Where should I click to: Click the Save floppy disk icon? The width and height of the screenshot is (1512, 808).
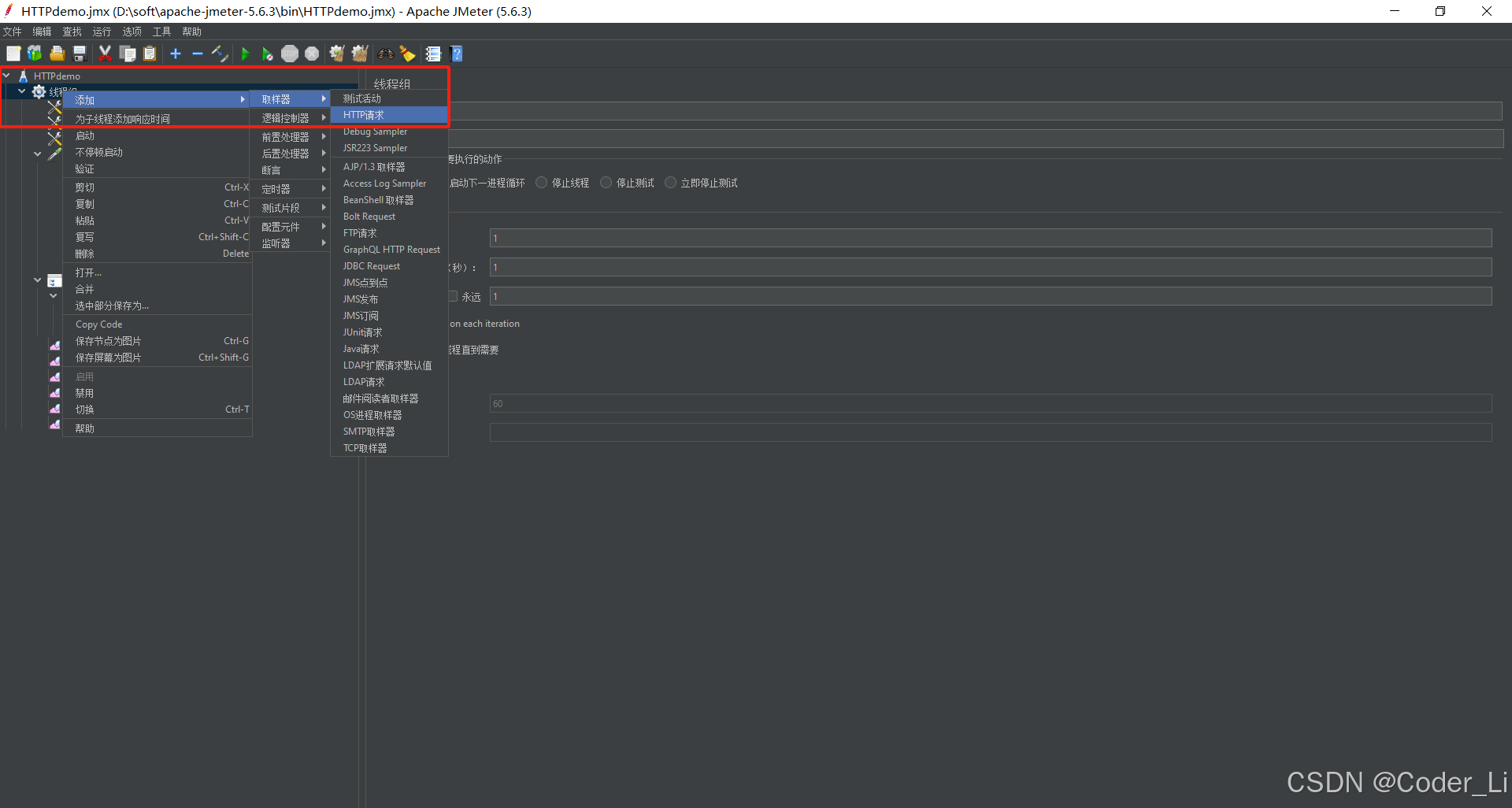79,54
